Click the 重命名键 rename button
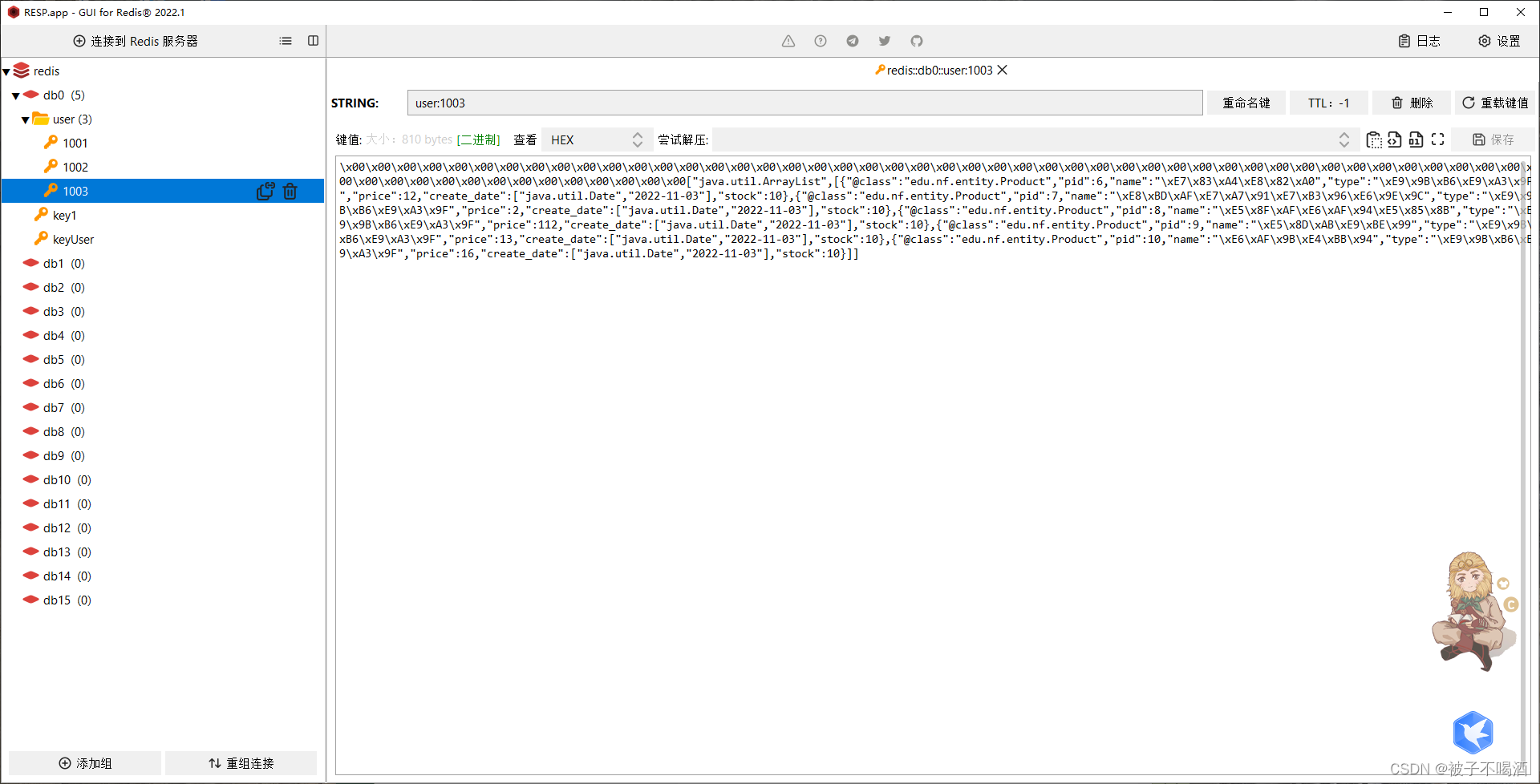The height and width of the screenshot is (784, 1540). pyautogui.click(x=1246, y=103)
